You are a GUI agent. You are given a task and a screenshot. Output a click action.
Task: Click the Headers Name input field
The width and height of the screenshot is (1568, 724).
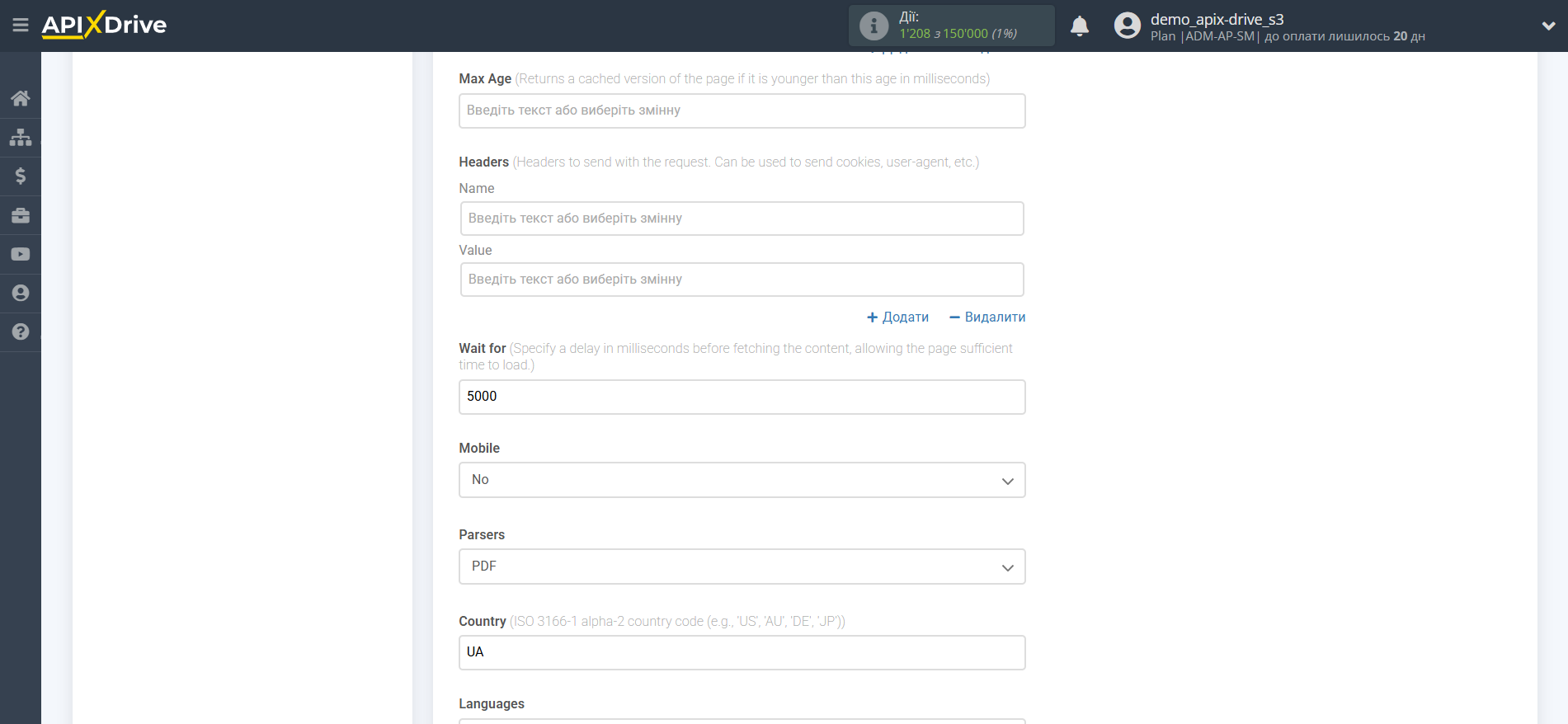coord(742,219)
